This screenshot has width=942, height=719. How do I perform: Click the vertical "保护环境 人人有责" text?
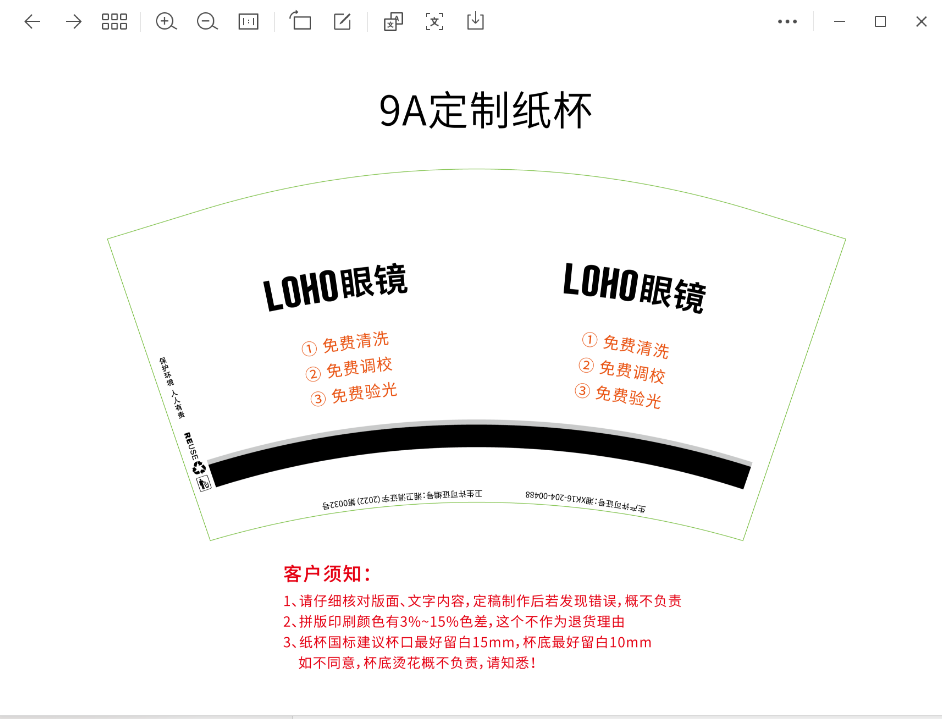click(x=172, y=387)
